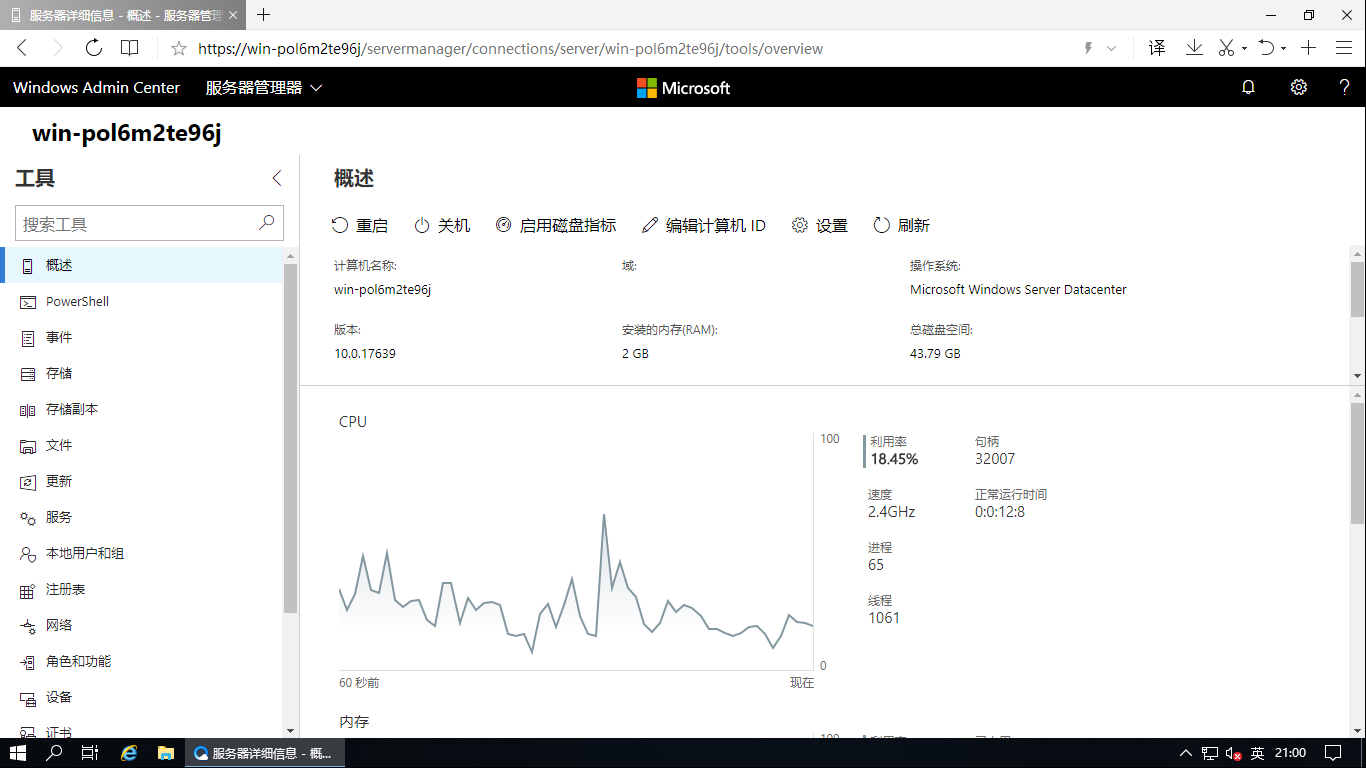The height and width of the screenshot is (768, 1366).
Task: Click the Microsoft logo in header
Action: (x=683, y=87)
